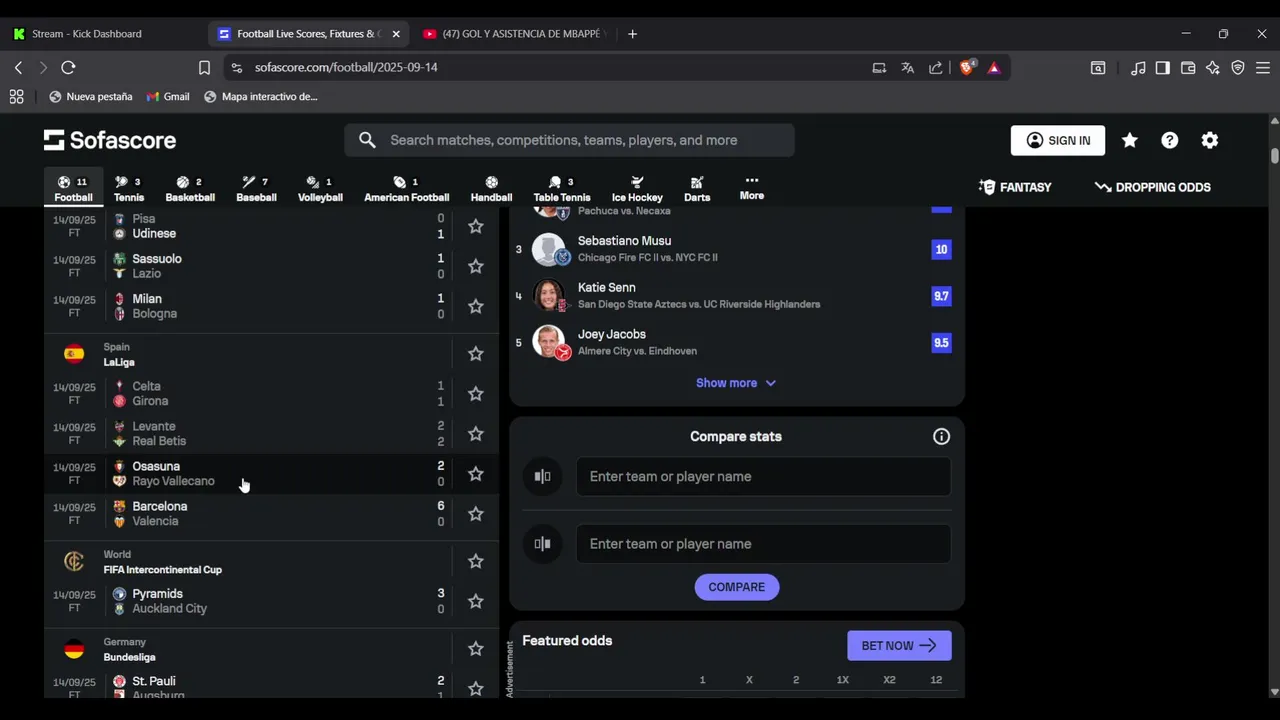
Task: Click second compare swap icon
Action: point(542,544)
